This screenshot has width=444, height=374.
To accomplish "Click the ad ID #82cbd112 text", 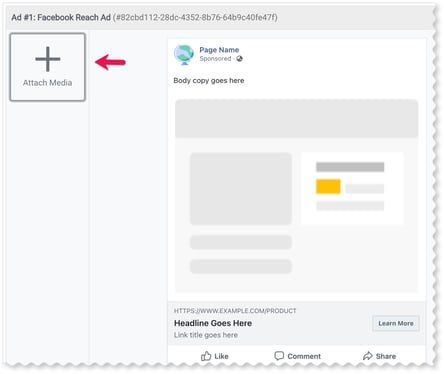I will (x=195, y=17).
